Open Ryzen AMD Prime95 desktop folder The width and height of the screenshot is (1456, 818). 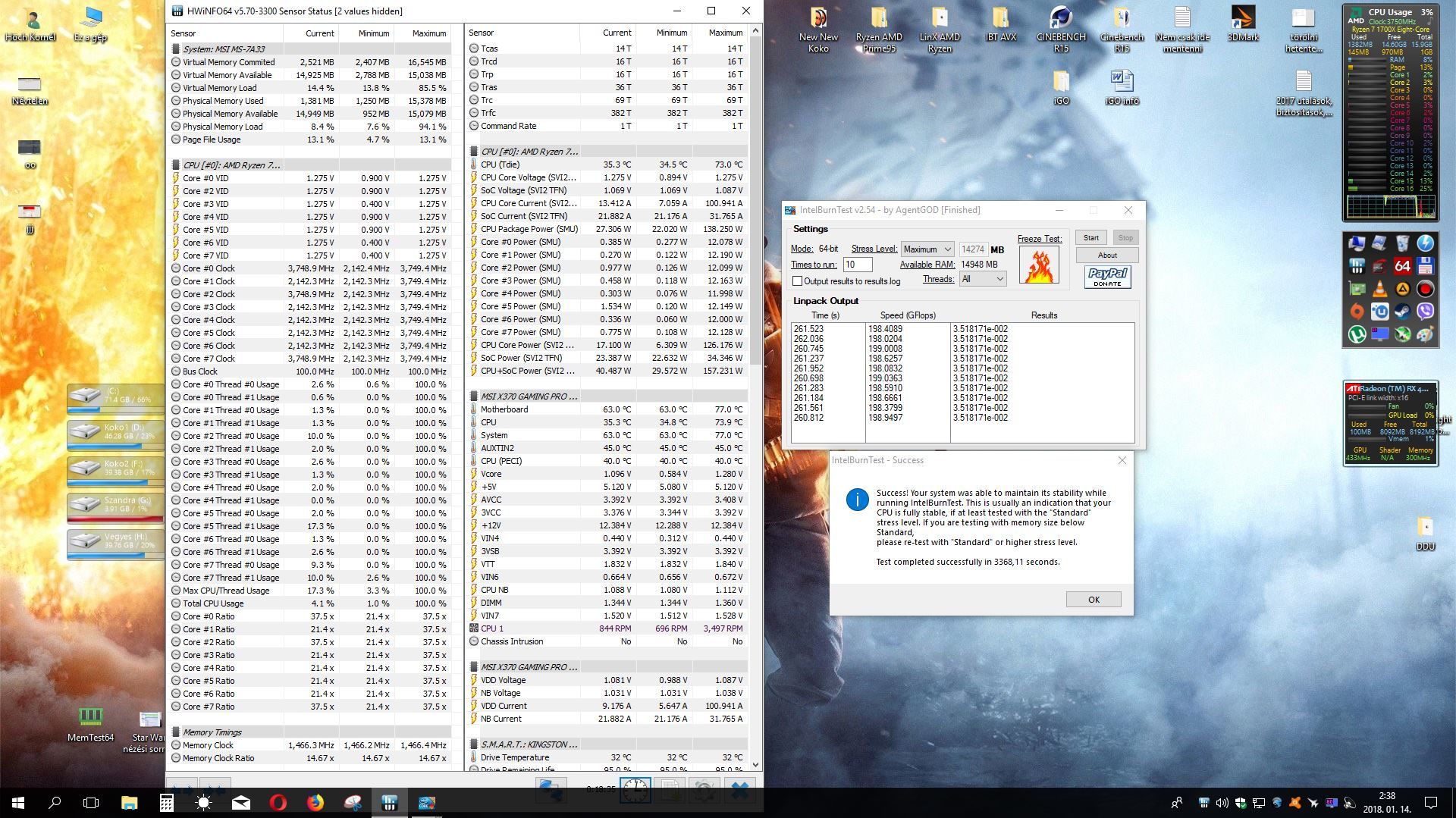[x=879, y=30]
